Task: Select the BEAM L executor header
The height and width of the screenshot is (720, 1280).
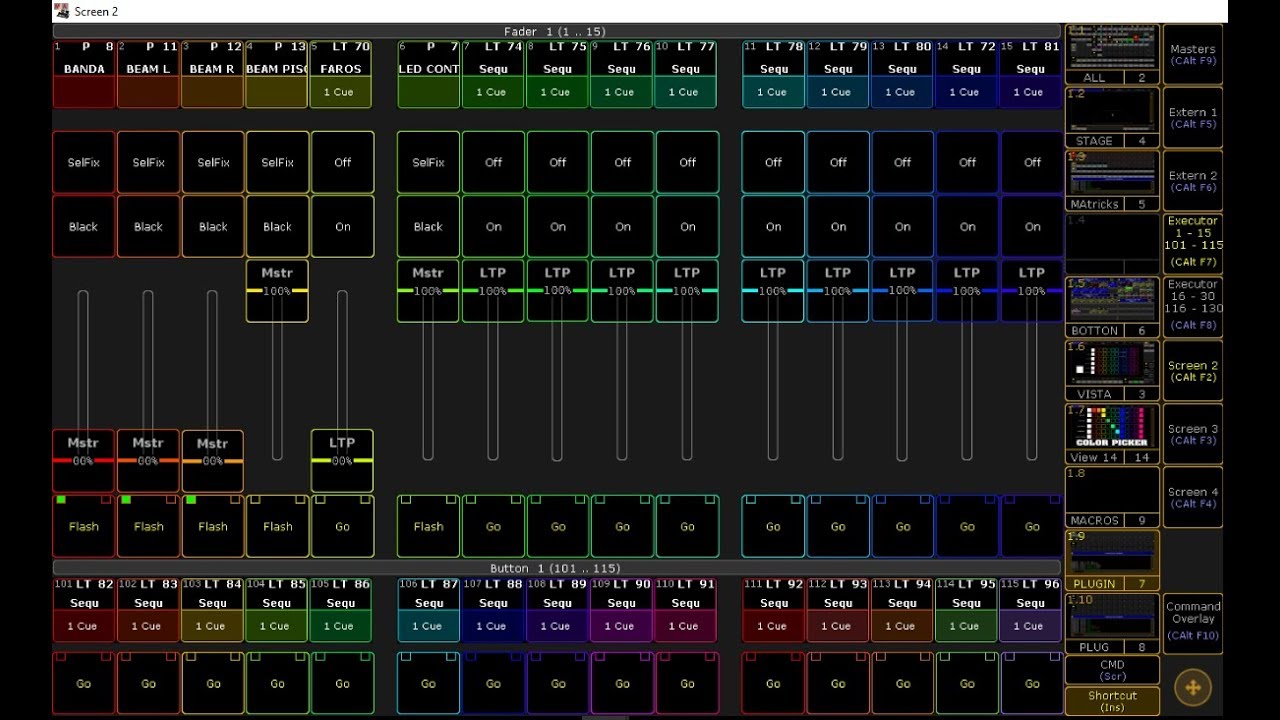Action: click(148, 74)
